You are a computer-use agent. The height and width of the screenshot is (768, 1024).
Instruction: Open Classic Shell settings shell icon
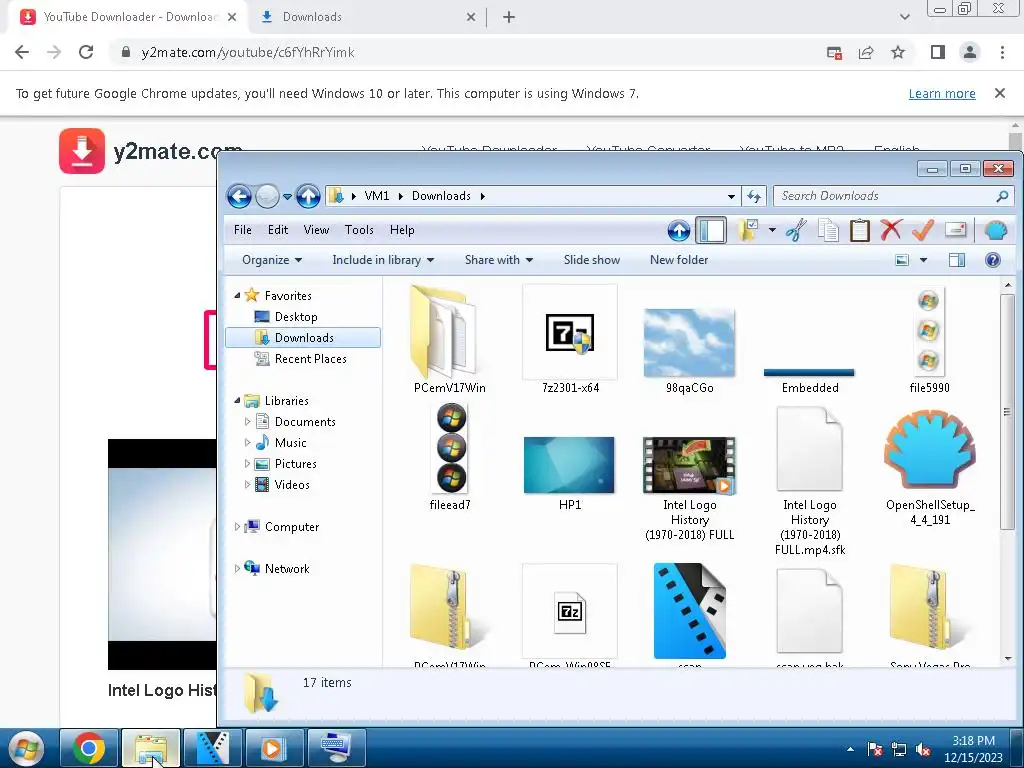pos(995,230)
